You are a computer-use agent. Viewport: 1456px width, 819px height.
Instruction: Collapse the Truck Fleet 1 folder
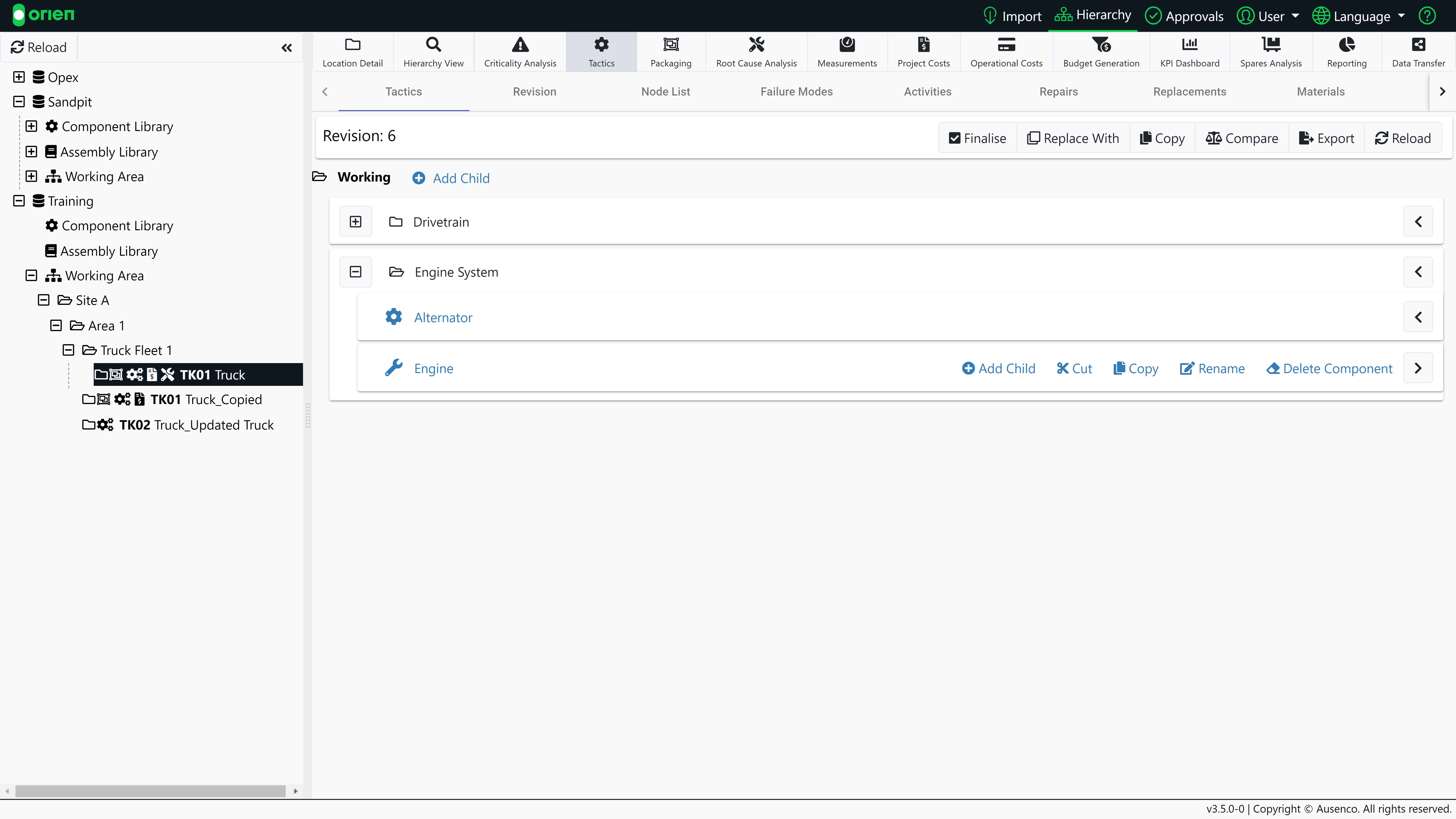(68, 350)
